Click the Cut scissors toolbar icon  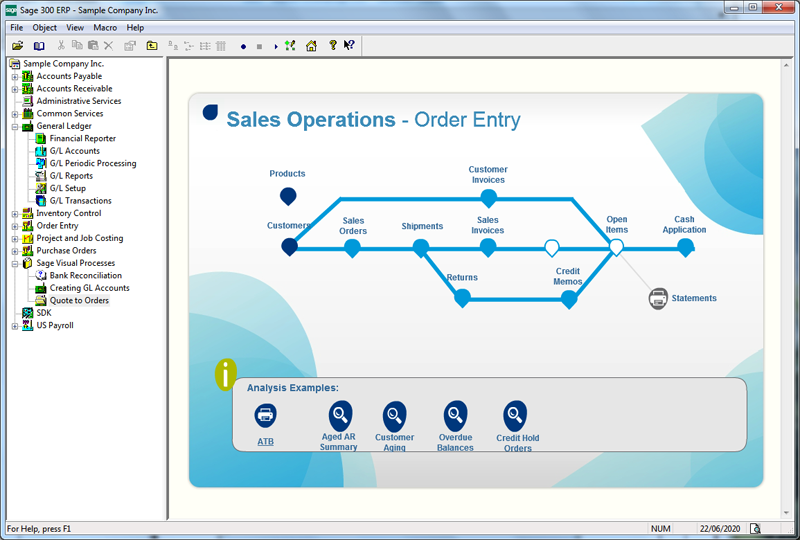click(x=61, y=45)
